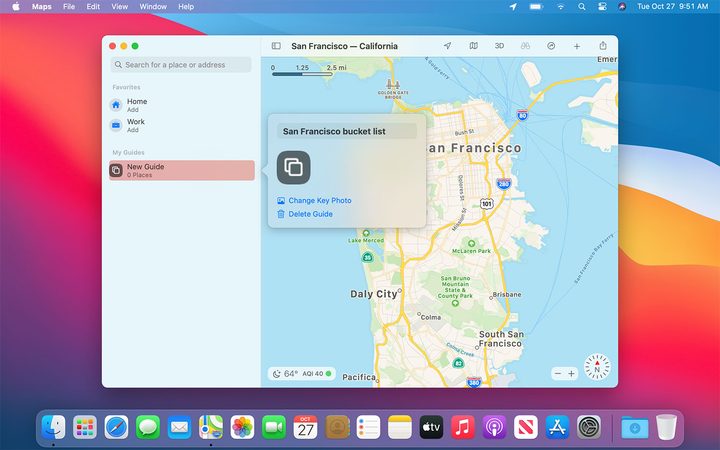Open Photos from the Dock
This screenshot has height=450, width=720.
(242, 427)
